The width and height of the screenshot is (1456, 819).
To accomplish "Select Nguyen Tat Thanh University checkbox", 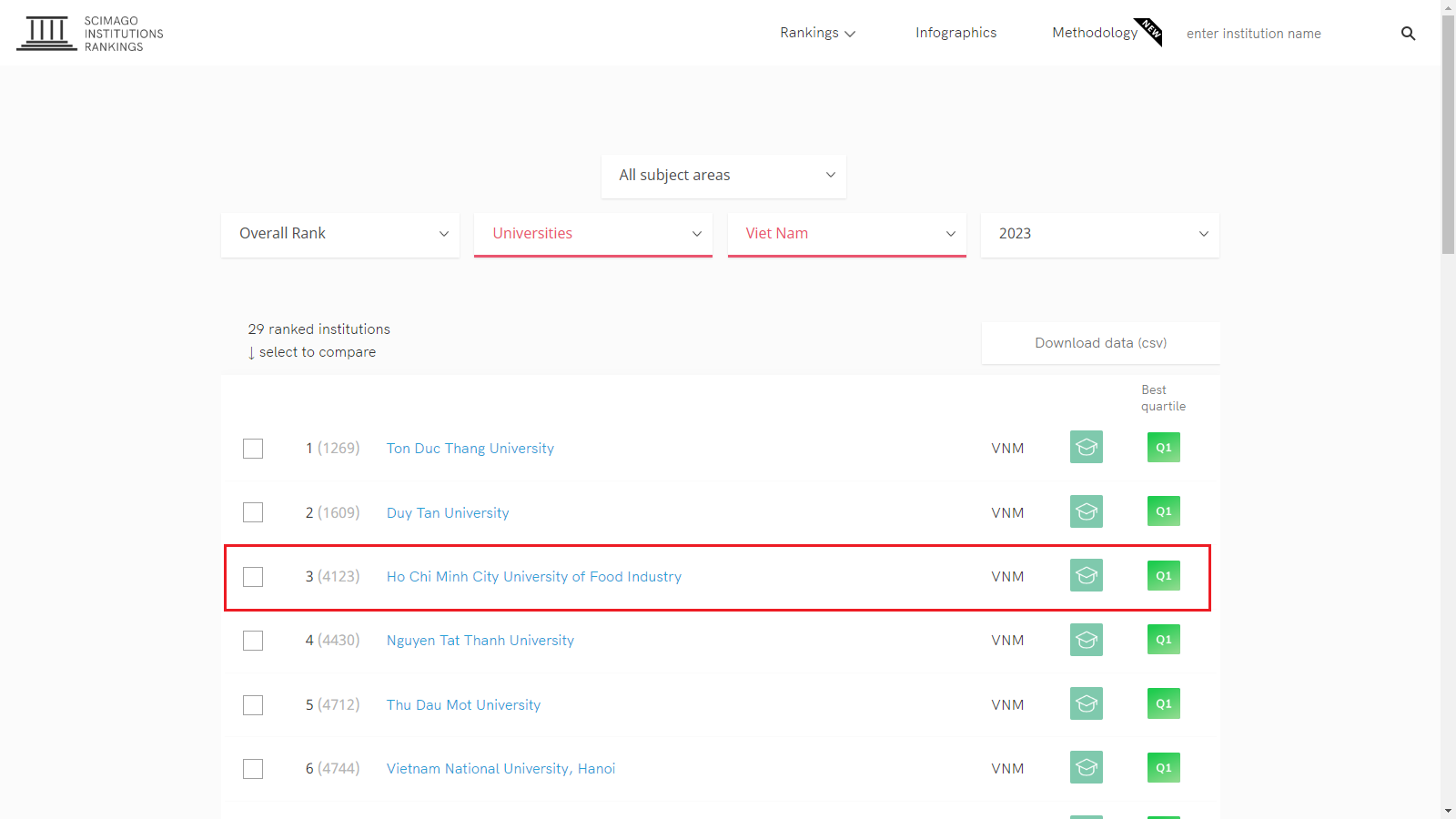I will point(253,641).
